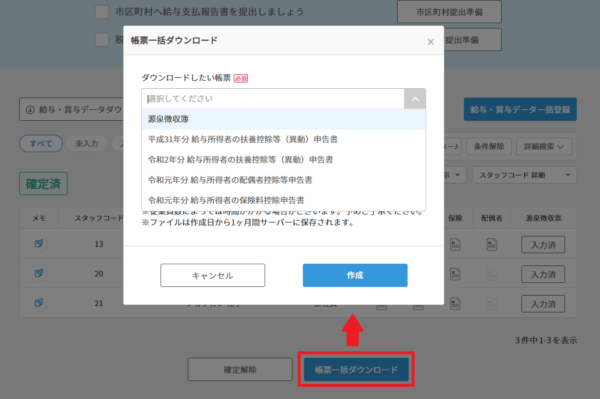Select the すべて filter tab
600x399 pixels.
(x=41, y=143)
